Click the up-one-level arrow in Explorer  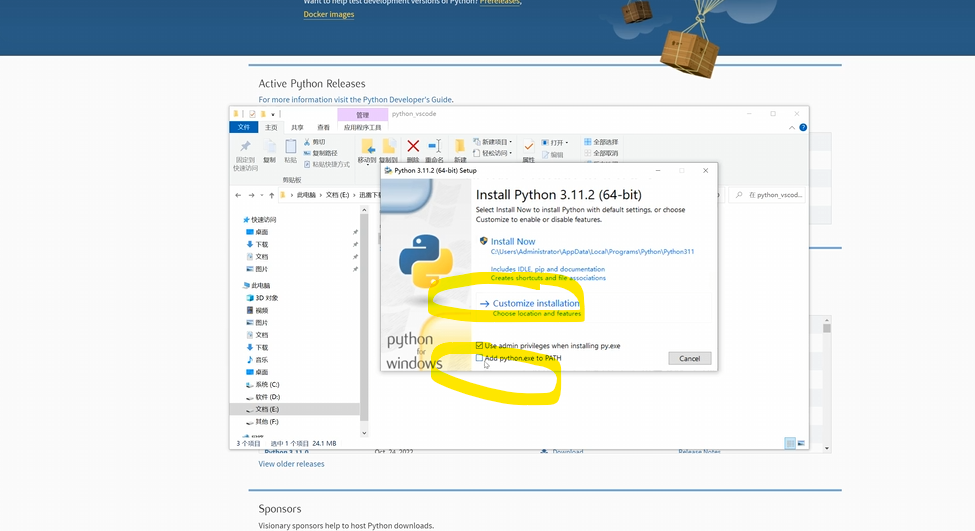click(272, 195)
